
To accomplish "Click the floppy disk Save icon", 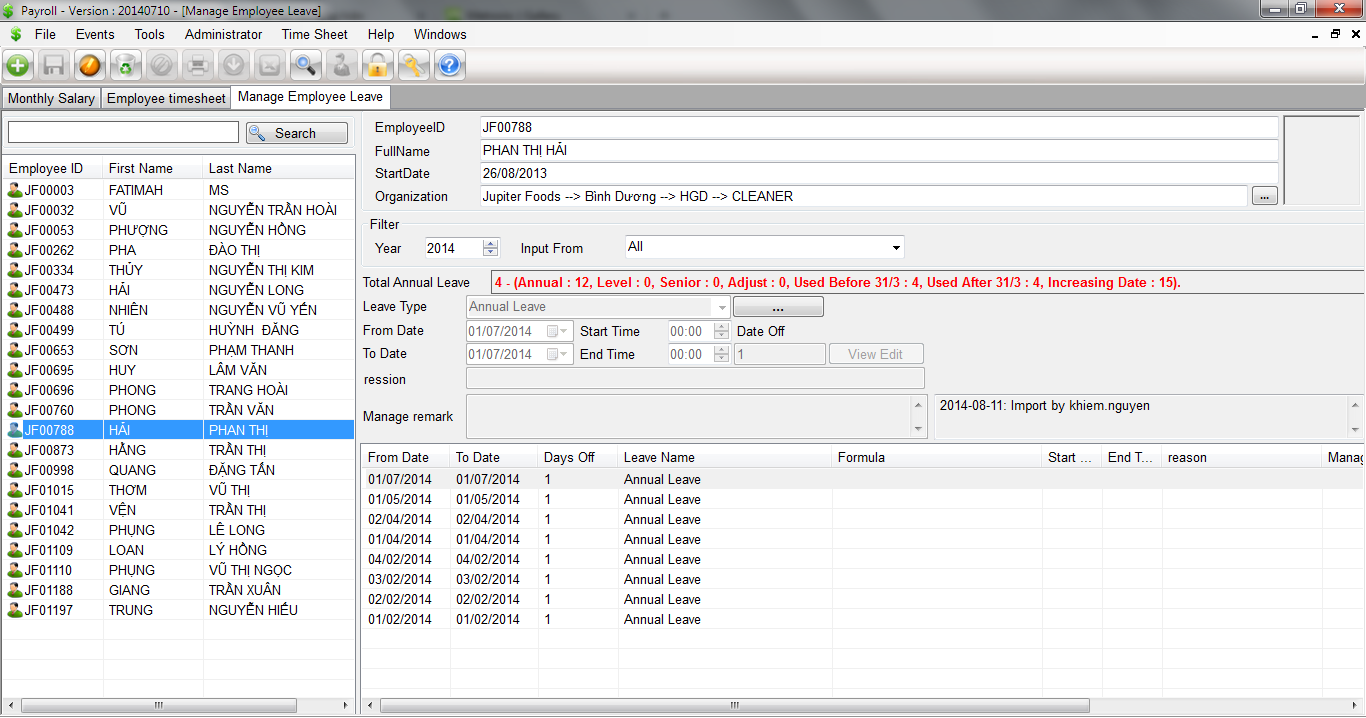I will 54,66.
